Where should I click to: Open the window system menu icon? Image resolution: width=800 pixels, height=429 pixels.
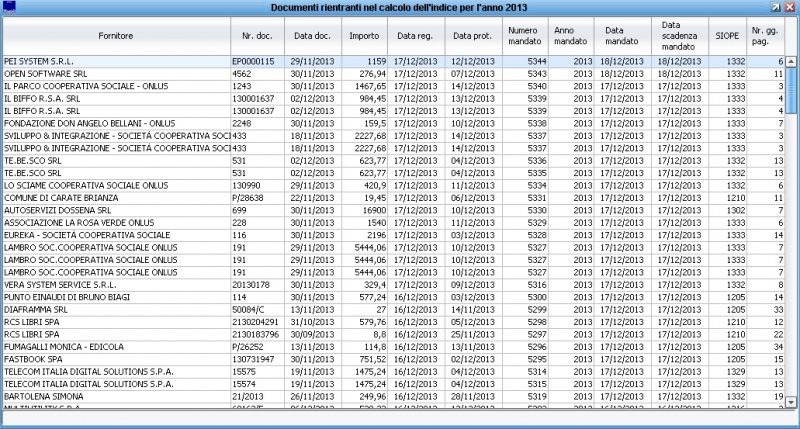(9, 7)
